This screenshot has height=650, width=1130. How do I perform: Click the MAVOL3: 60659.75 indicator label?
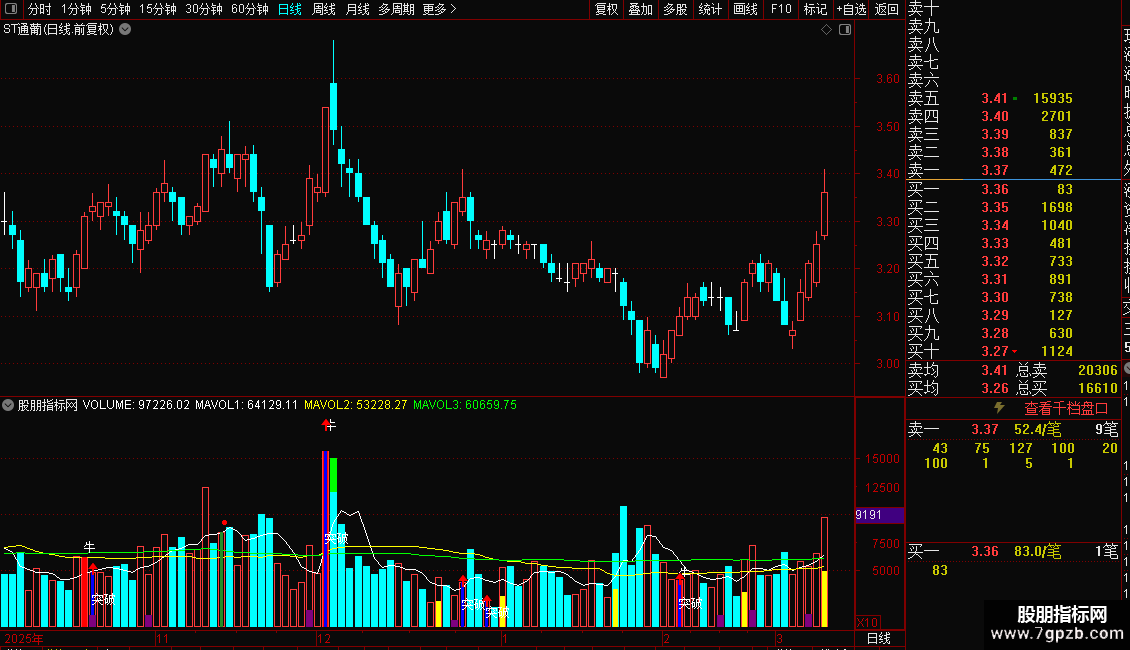tap(465, 405)
